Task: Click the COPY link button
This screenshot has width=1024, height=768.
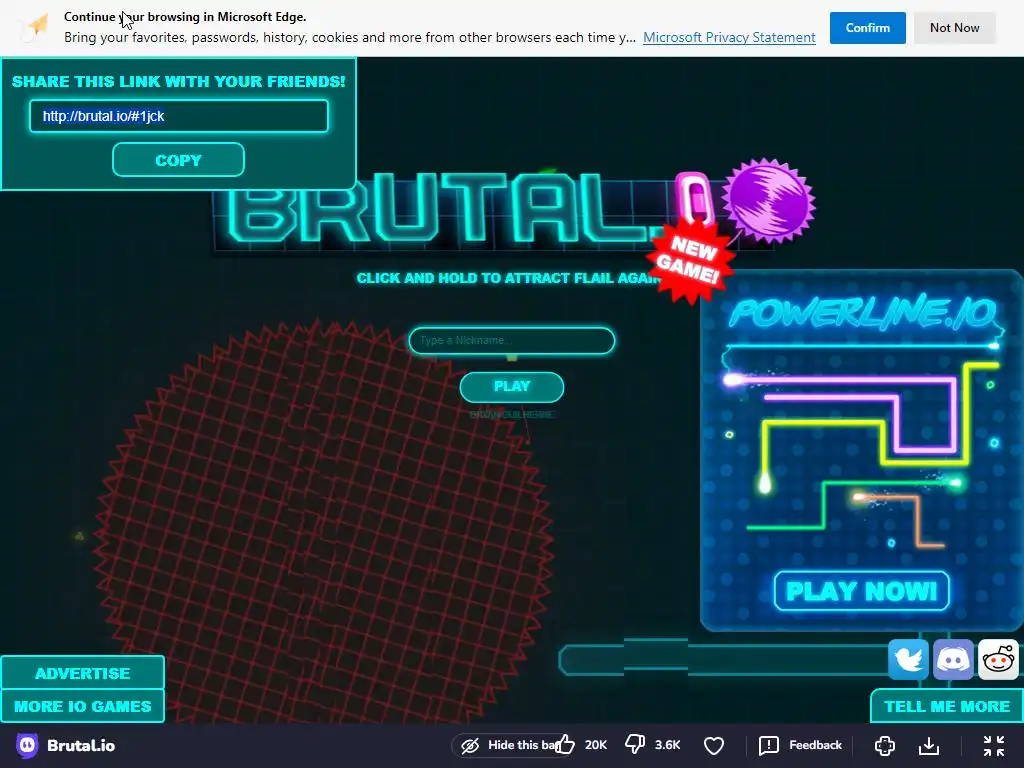Action: (178, 160)
